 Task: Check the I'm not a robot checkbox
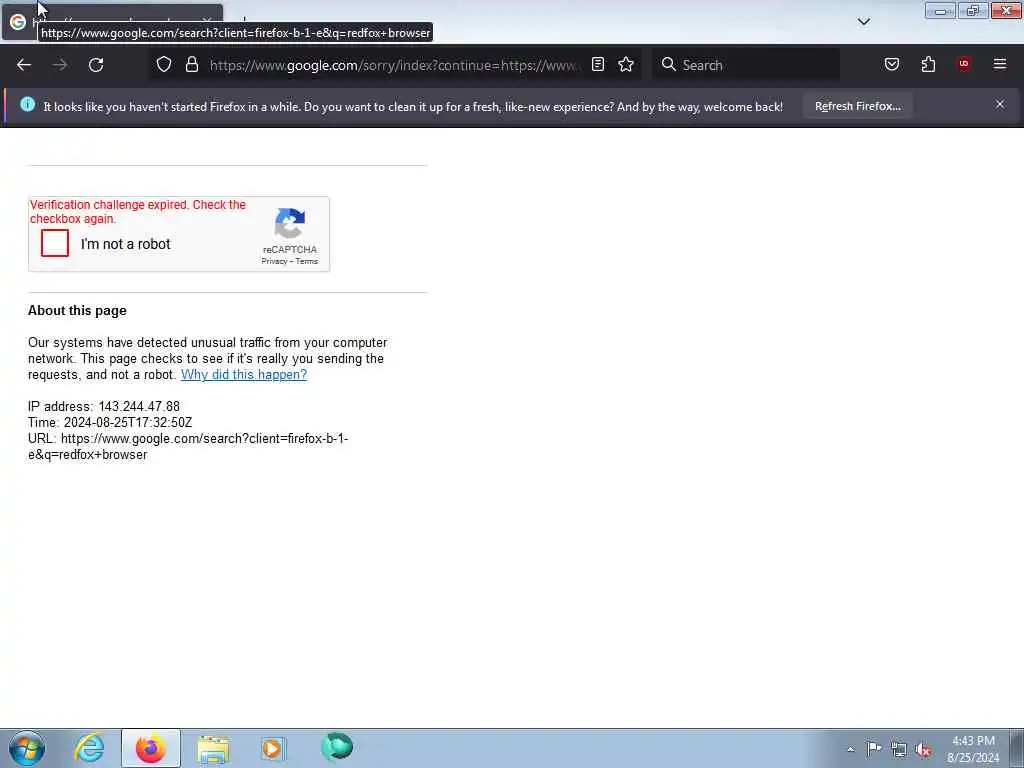55,243
